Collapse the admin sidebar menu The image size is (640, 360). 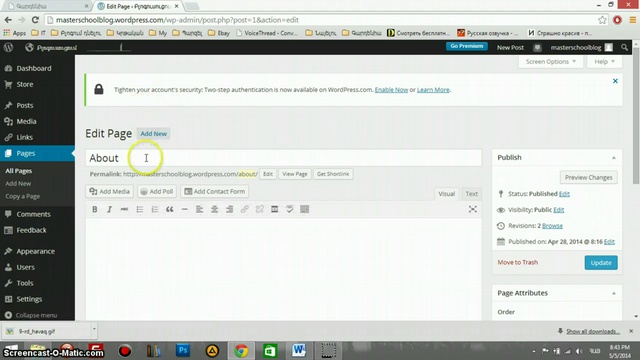click(31, 315)
